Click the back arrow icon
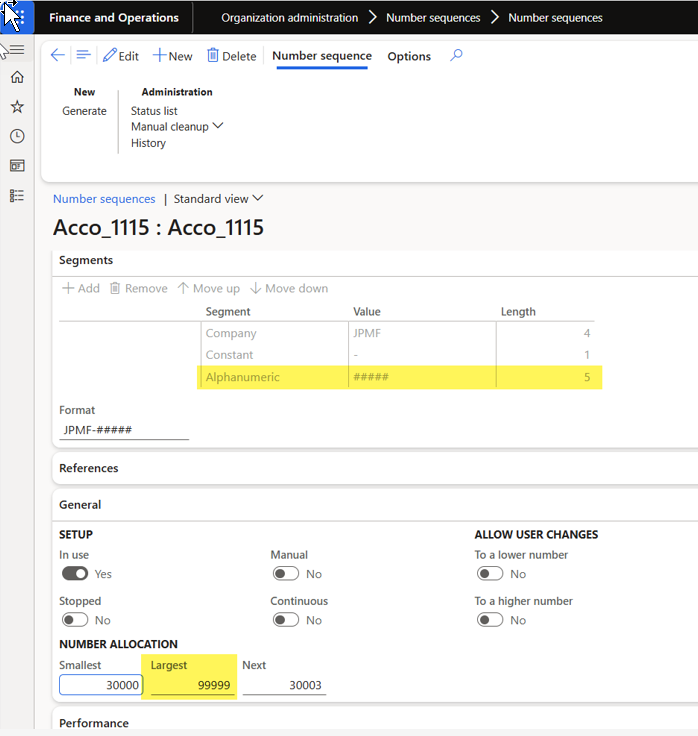Image resolution: width=698 pixels, height=736 pixels. coord(58,55)
